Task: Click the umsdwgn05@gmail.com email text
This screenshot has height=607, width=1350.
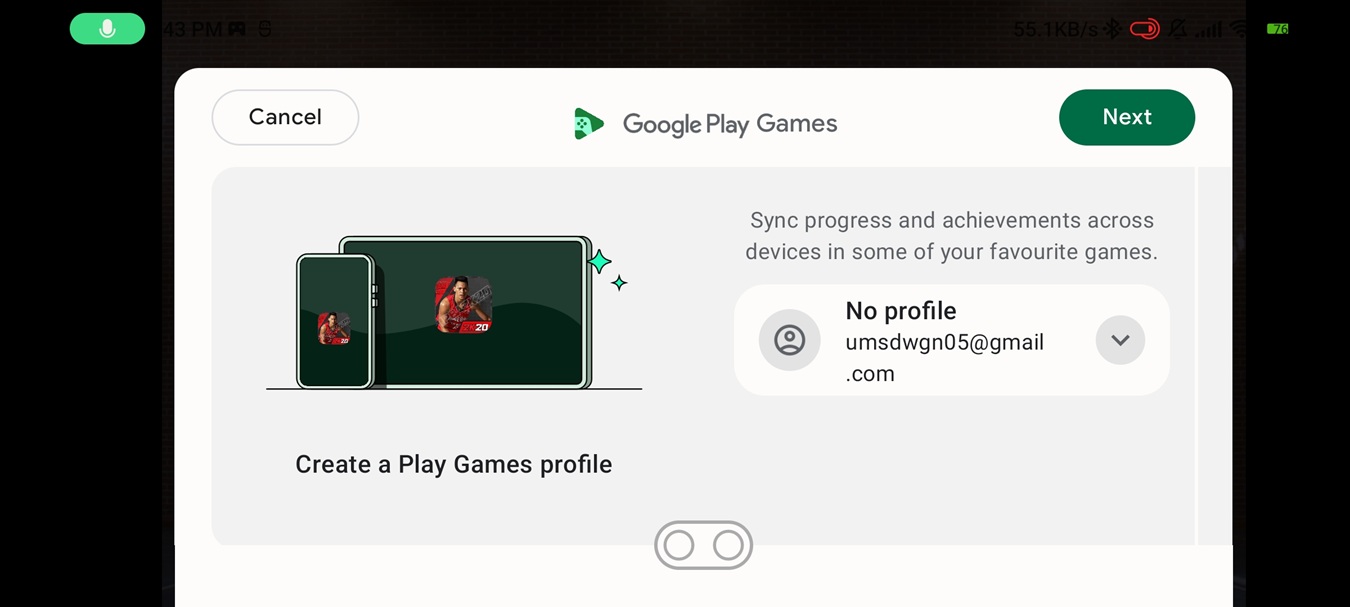Action: 944,357
